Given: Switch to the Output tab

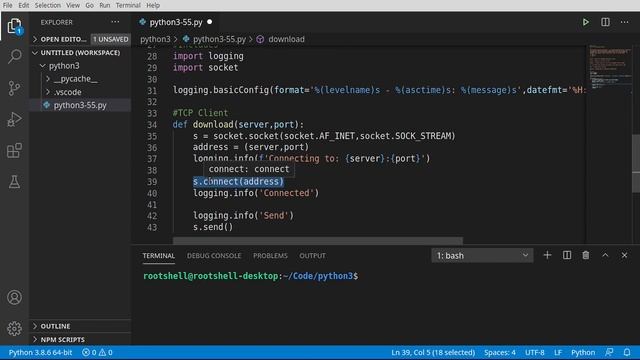Looking at the screenshot, I should pyautogui.click(x=312, y=256).
